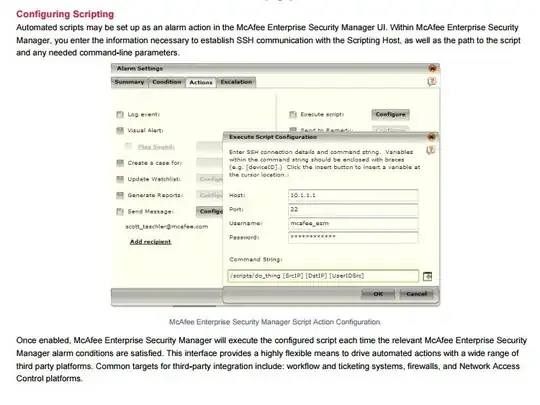Screen dimensions: 540x405
Task: Toggle the Log event checkbox
Action: click(x=120, y=114)
